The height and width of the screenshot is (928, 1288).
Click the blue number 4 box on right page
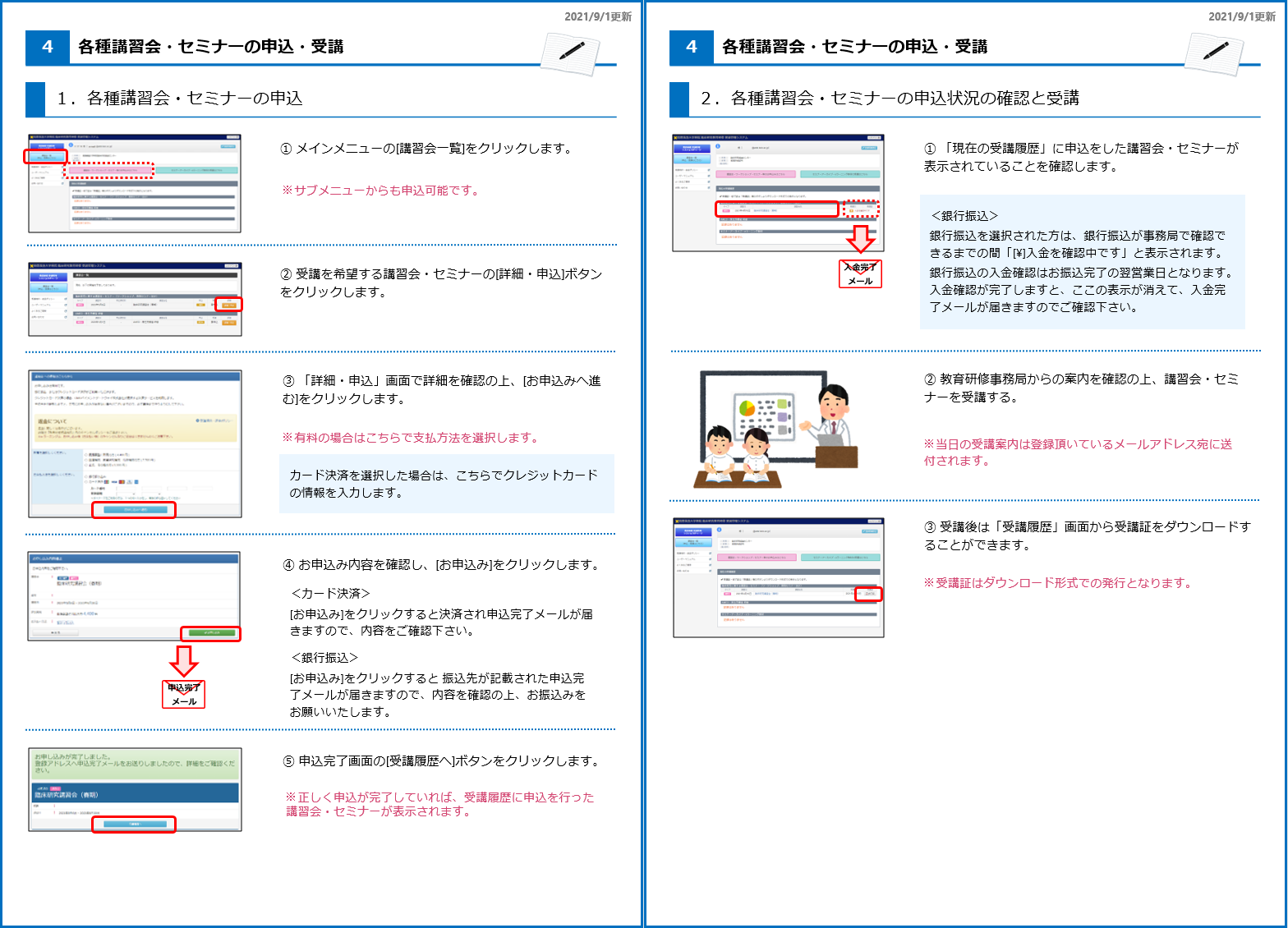pos(692,48)
